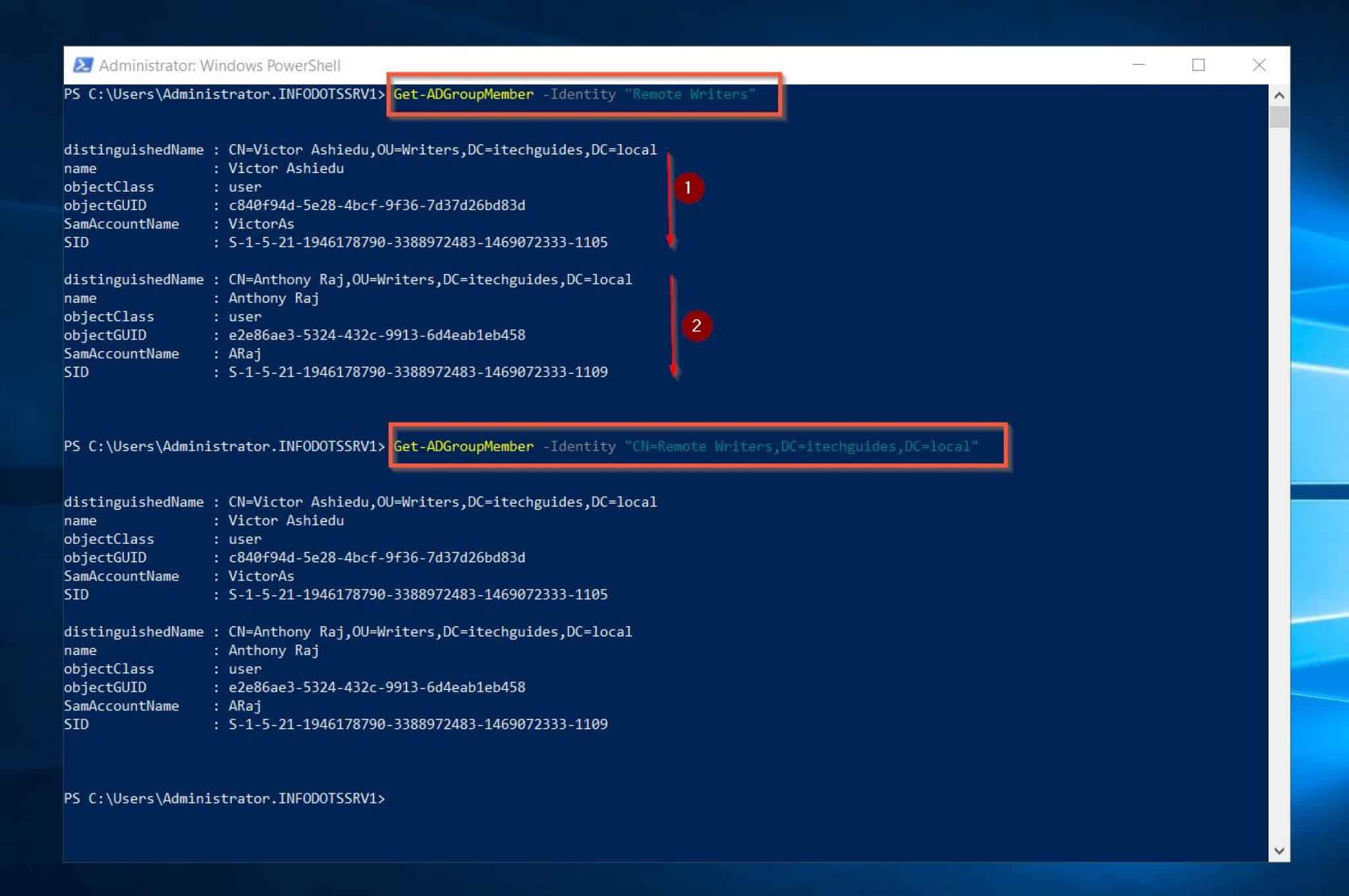This screenshot has width=1349, height=896.
Task: Click the SamAccountName value VictorAs
Action: [x=261, y=224]
